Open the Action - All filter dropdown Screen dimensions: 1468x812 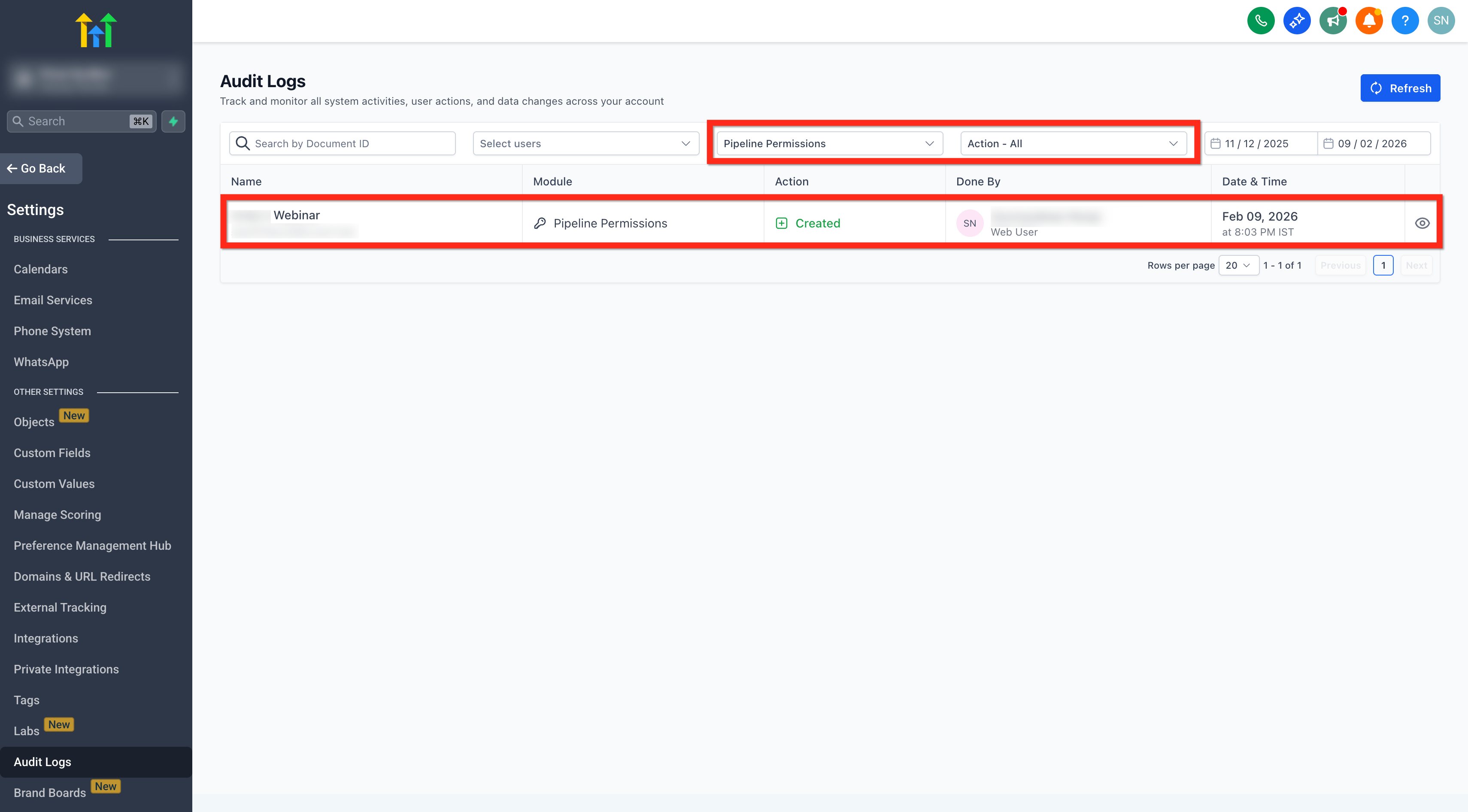1073,144
